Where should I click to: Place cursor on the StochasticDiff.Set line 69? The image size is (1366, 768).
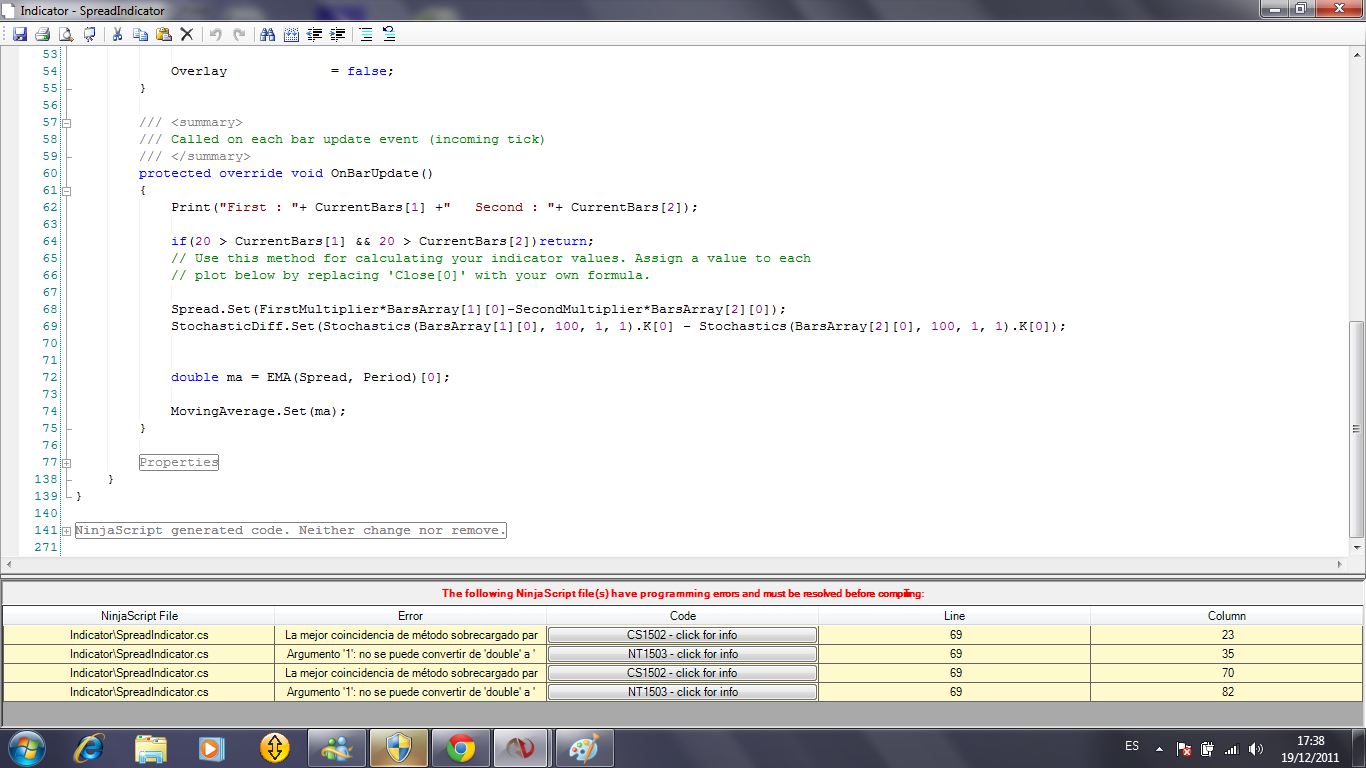[x=619, y=327]
